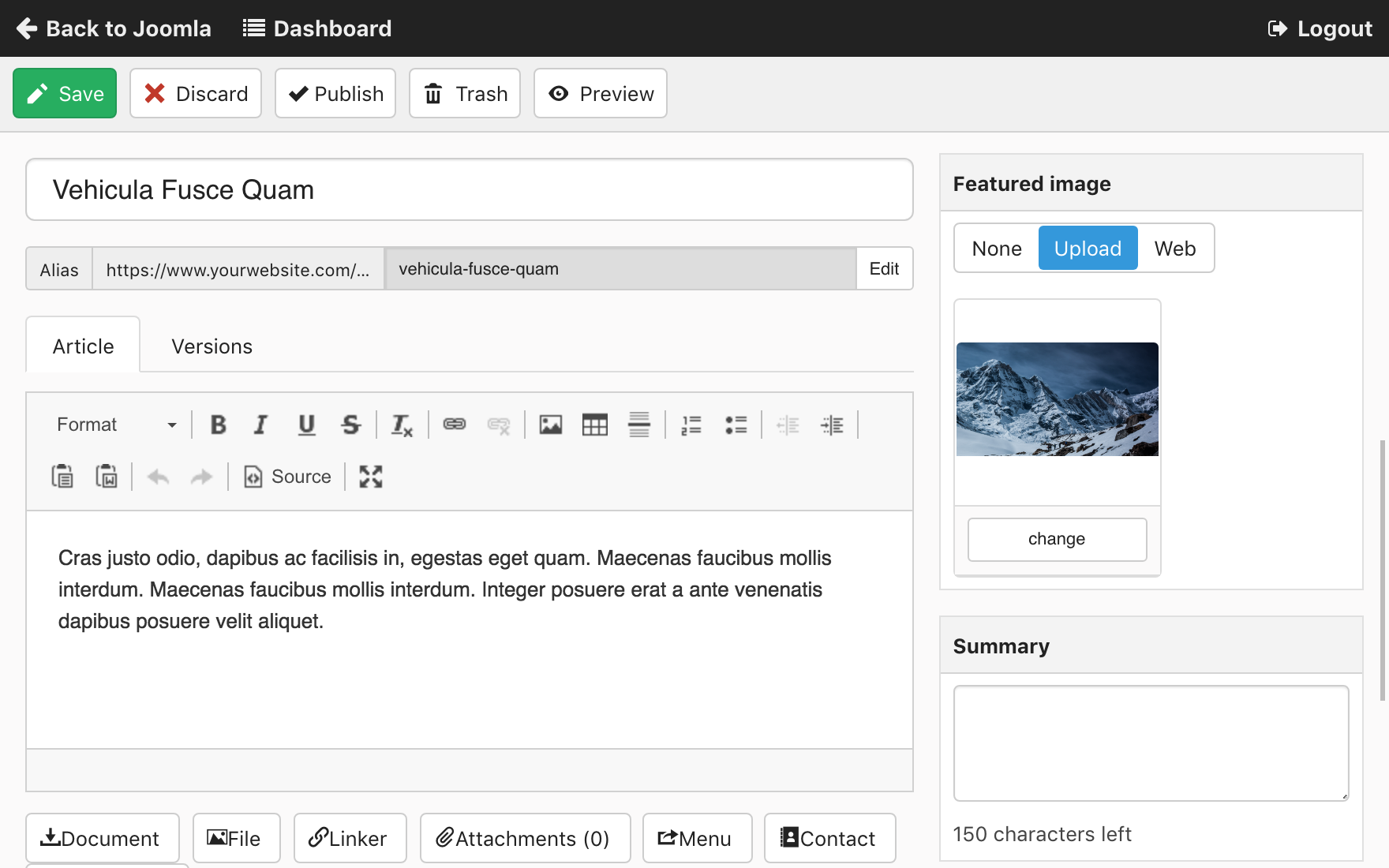
Task: Click the Bold formatting icon
Action: coord(219,425)
